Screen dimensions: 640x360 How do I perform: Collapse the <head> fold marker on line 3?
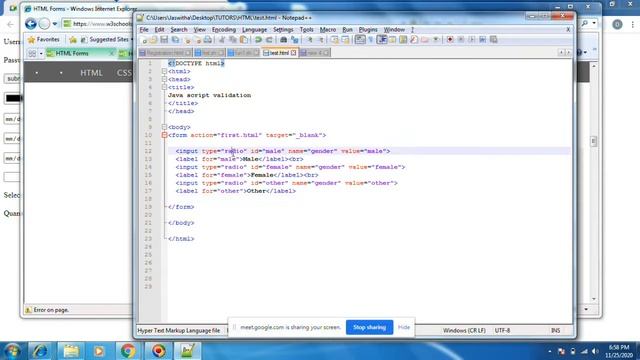164,79
